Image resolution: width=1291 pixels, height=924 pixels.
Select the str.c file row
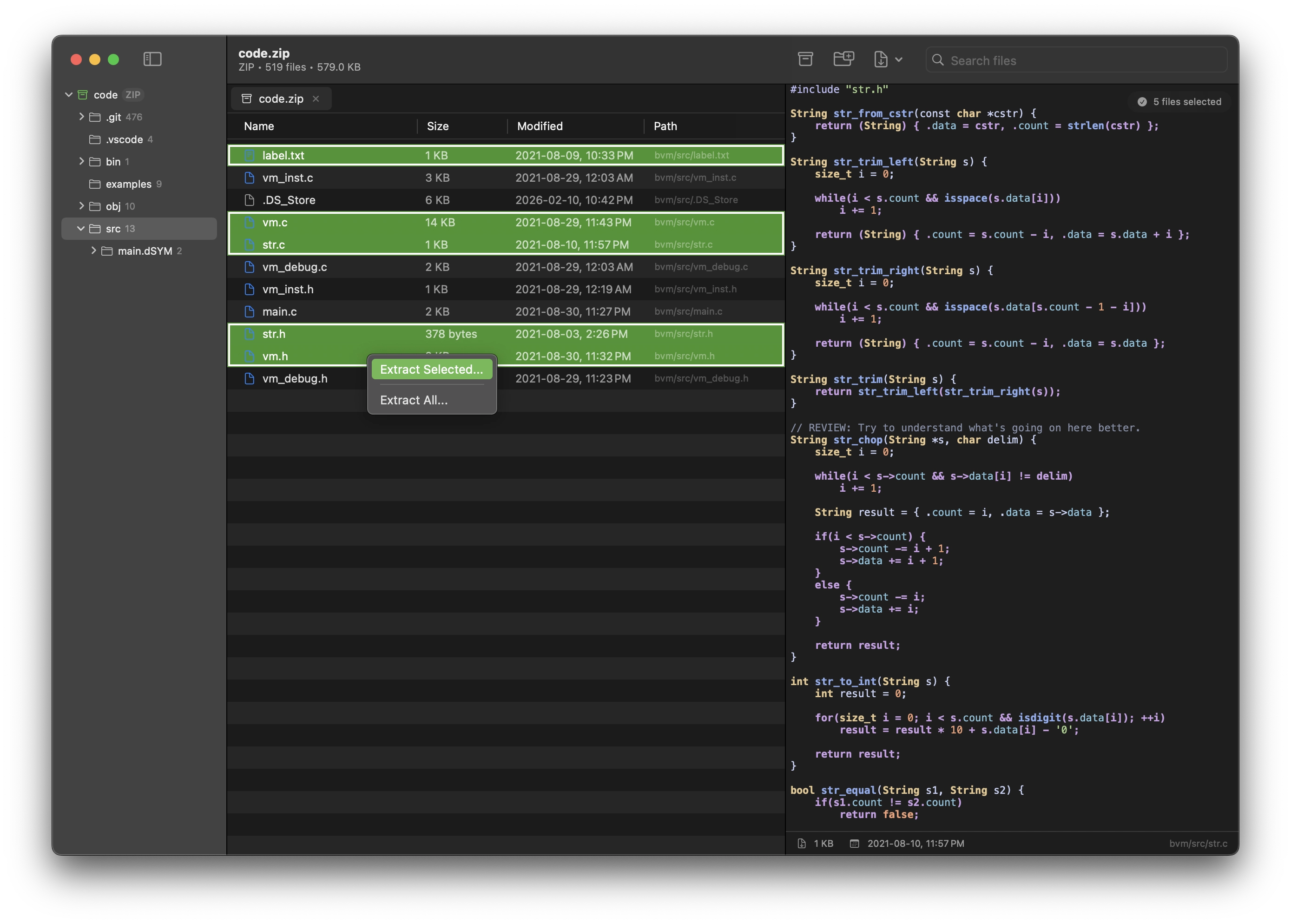click(x=506, y=244)
